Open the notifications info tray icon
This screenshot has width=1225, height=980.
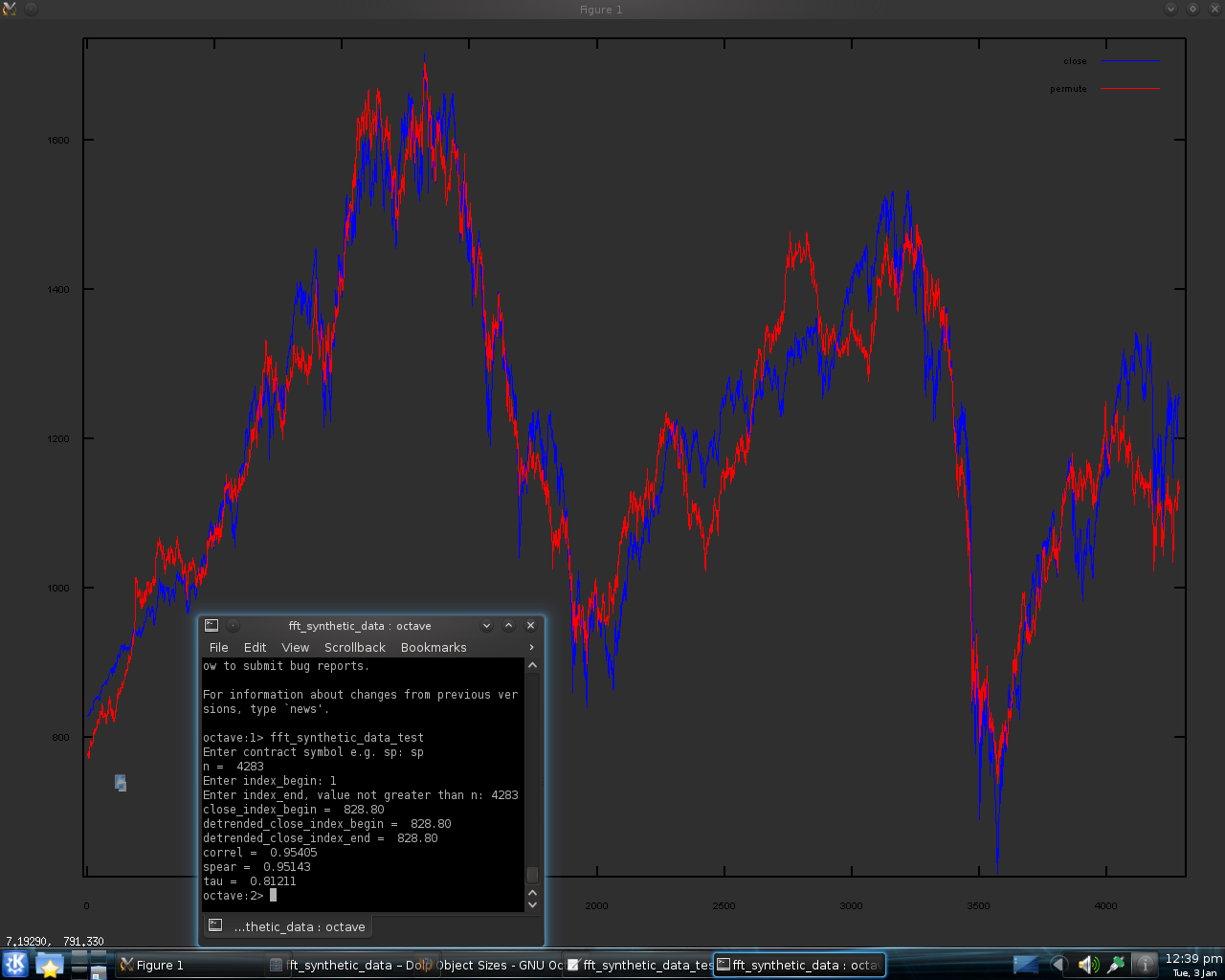[1145, 965]
